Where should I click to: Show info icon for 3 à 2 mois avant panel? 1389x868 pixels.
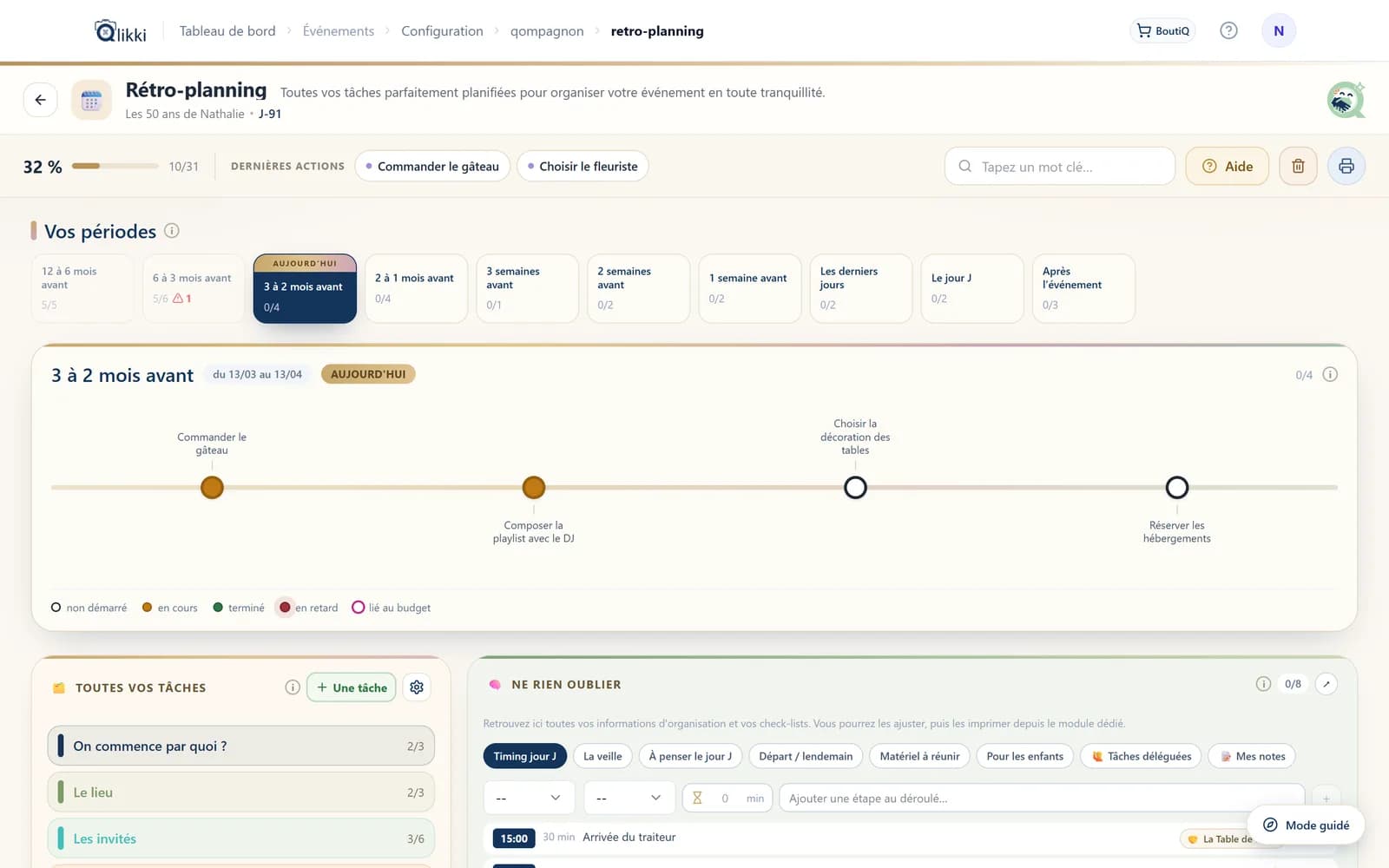point(1329,374)
